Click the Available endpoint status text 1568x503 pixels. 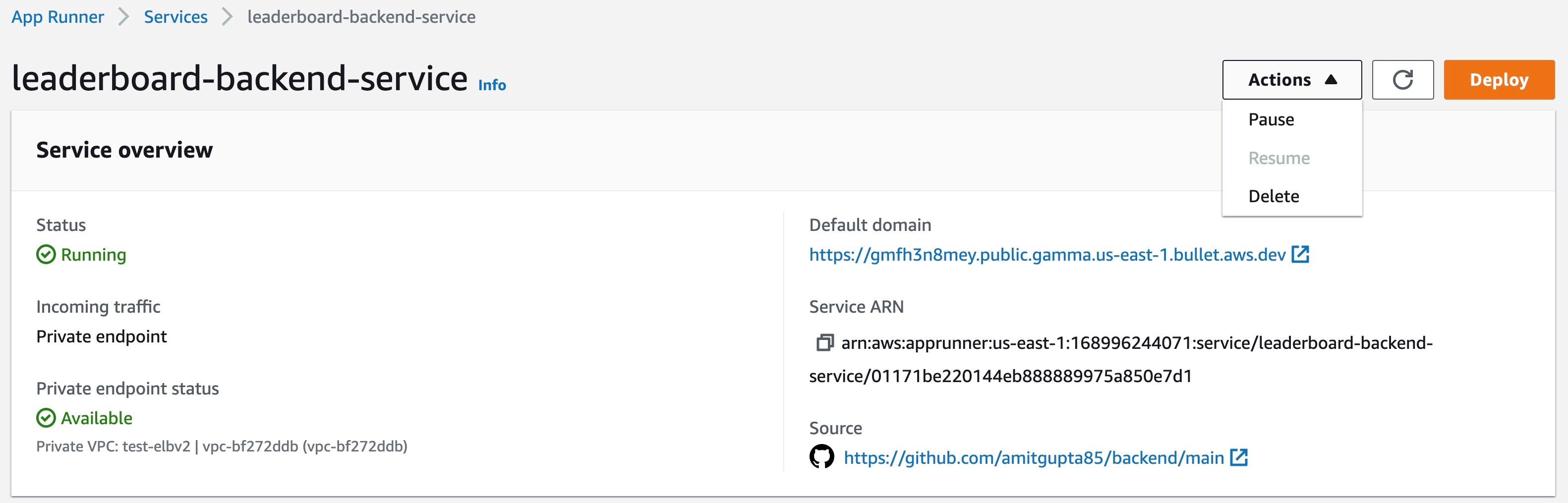click(97, 418)
